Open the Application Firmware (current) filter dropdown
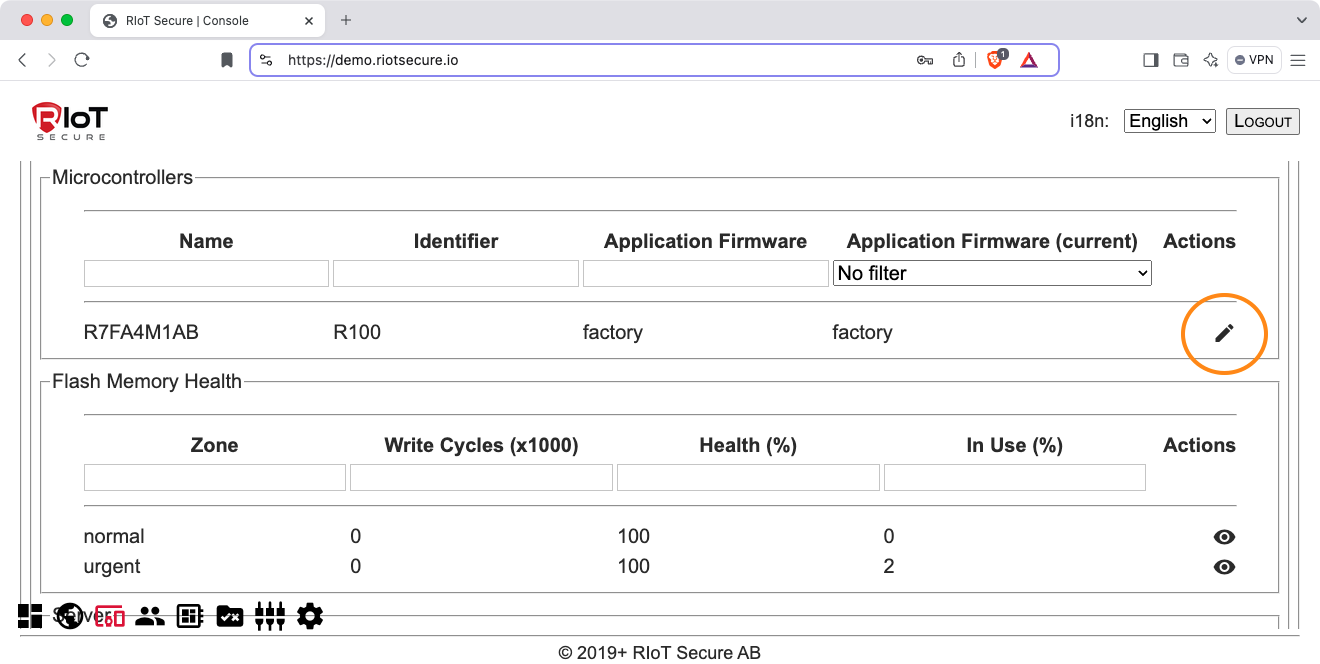The width and height of the screenshot is (1320, 664). point(991,273)
